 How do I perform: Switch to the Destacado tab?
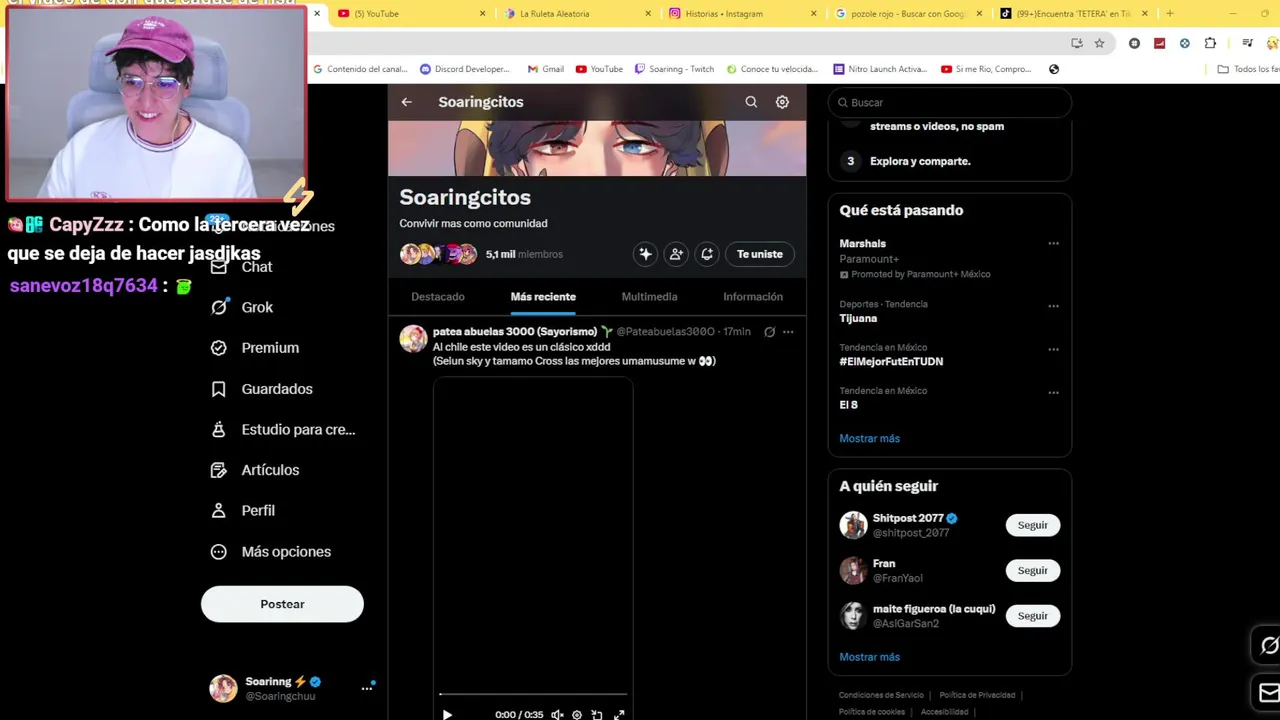pos(438,297)
